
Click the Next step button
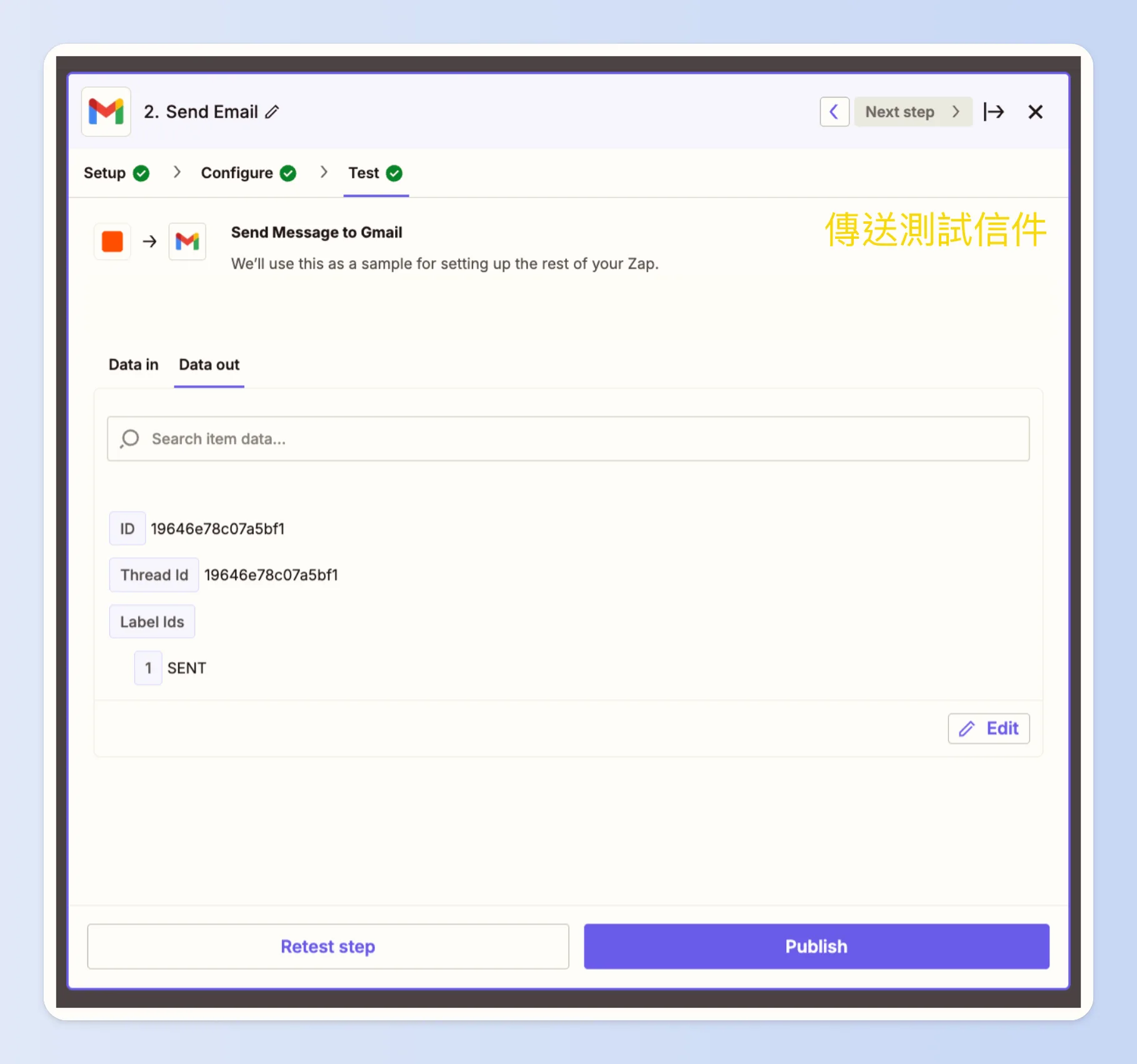point(913,112)
